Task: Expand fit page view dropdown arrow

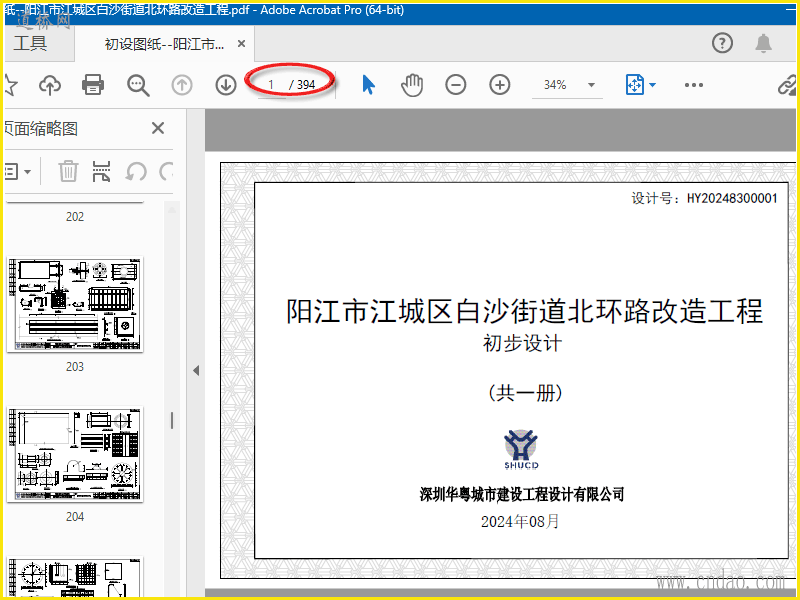Action: [x=652, y=85]
